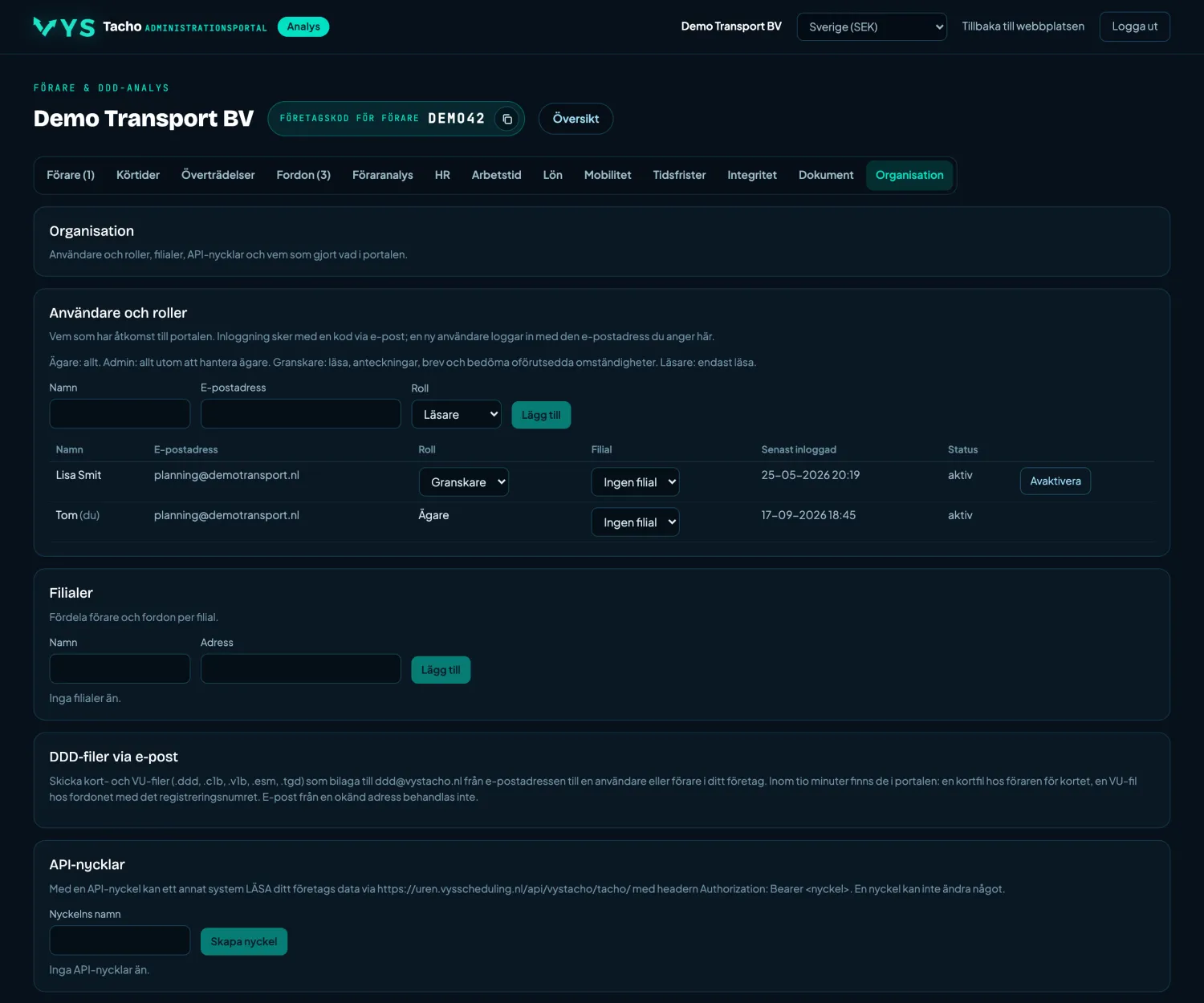
Task: Select the Organisation tab
Action: [x=909, y=175]
